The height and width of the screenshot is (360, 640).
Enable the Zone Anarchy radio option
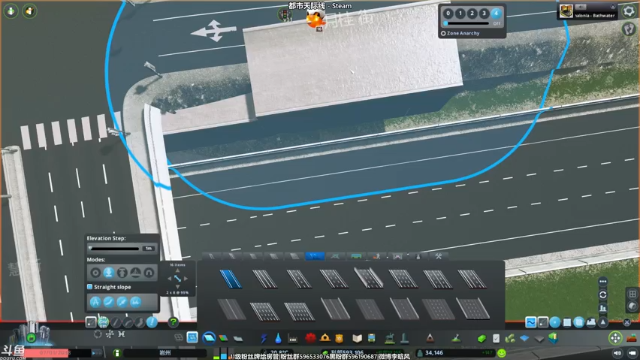[x=443, y=33]
